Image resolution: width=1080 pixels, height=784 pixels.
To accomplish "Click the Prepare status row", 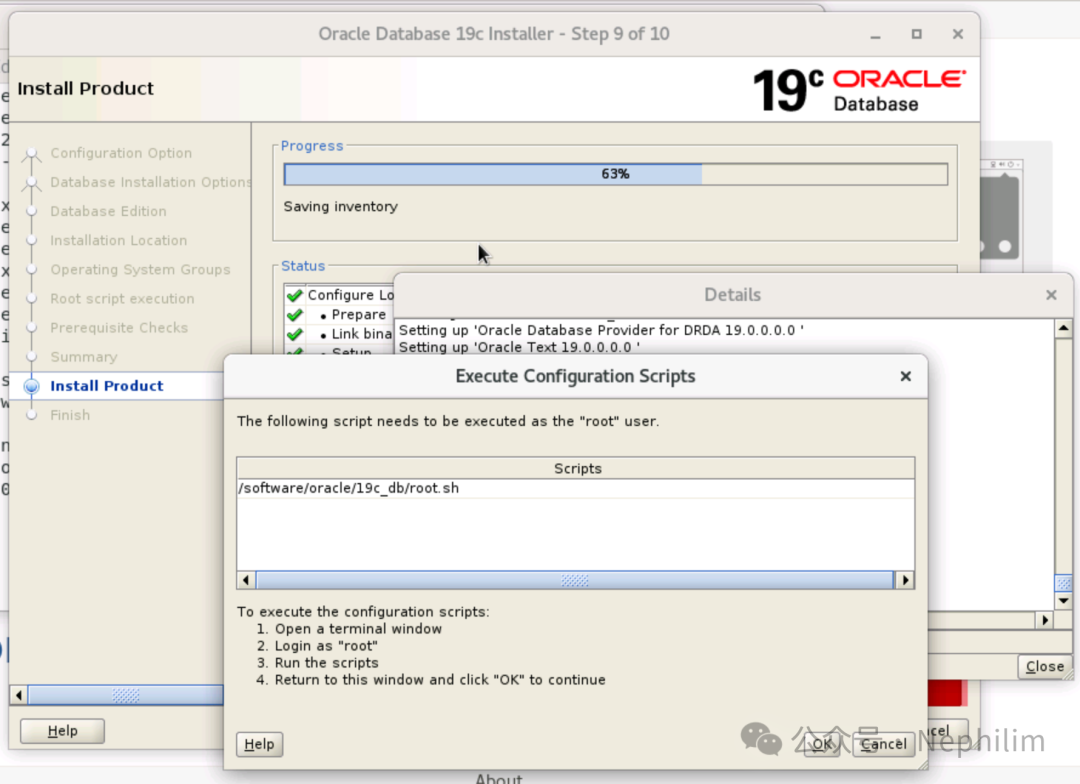I will [338, 315].
